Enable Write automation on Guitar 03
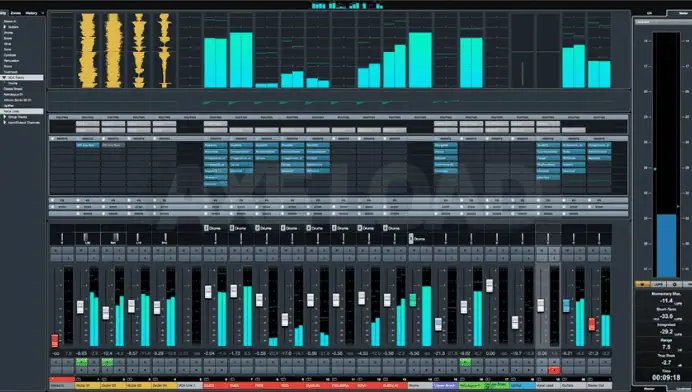This screenshot has width=692, height=392. point(145,362)
